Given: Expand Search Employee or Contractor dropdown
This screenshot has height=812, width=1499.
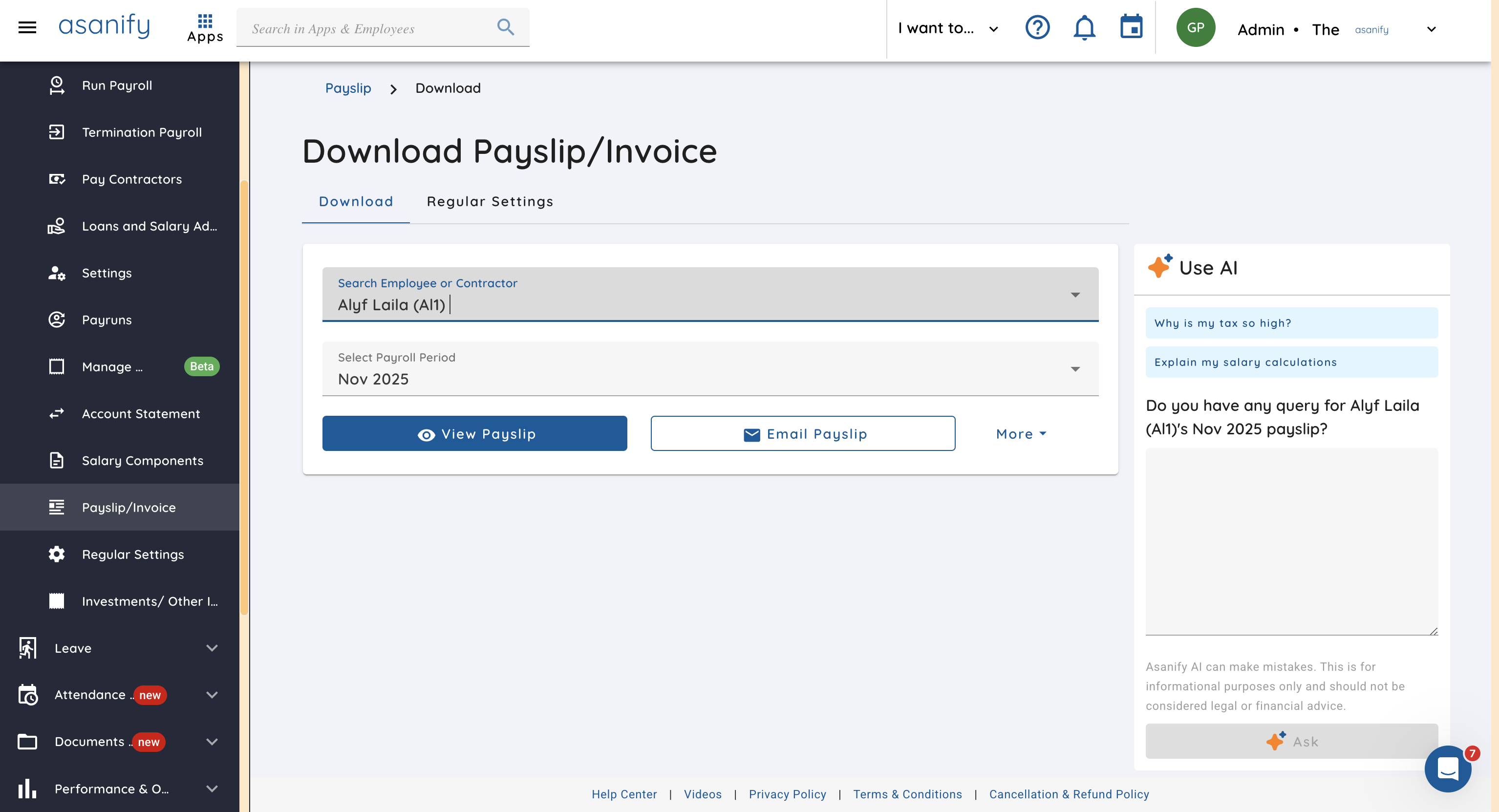Looking at the screenshot, I should point(1075,295).
